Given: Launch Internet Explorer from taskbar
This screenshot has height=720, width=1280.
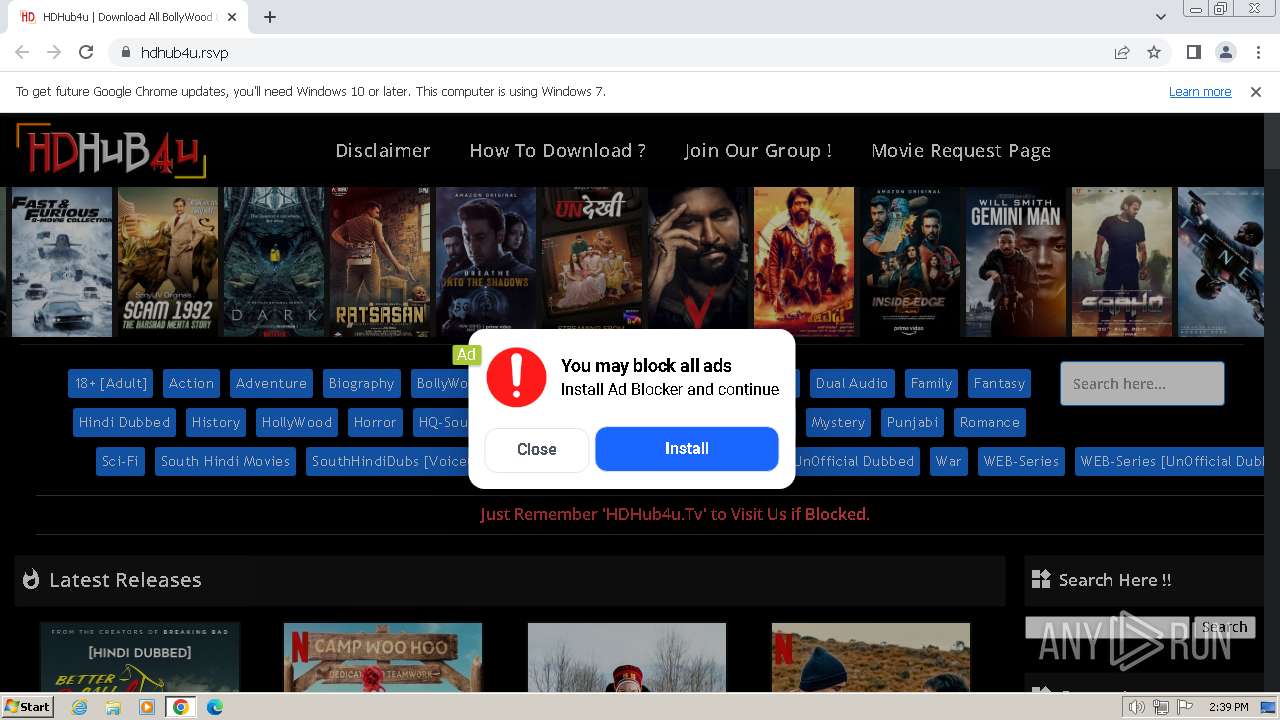Looking at the screenshot, I should click(79, 707).
